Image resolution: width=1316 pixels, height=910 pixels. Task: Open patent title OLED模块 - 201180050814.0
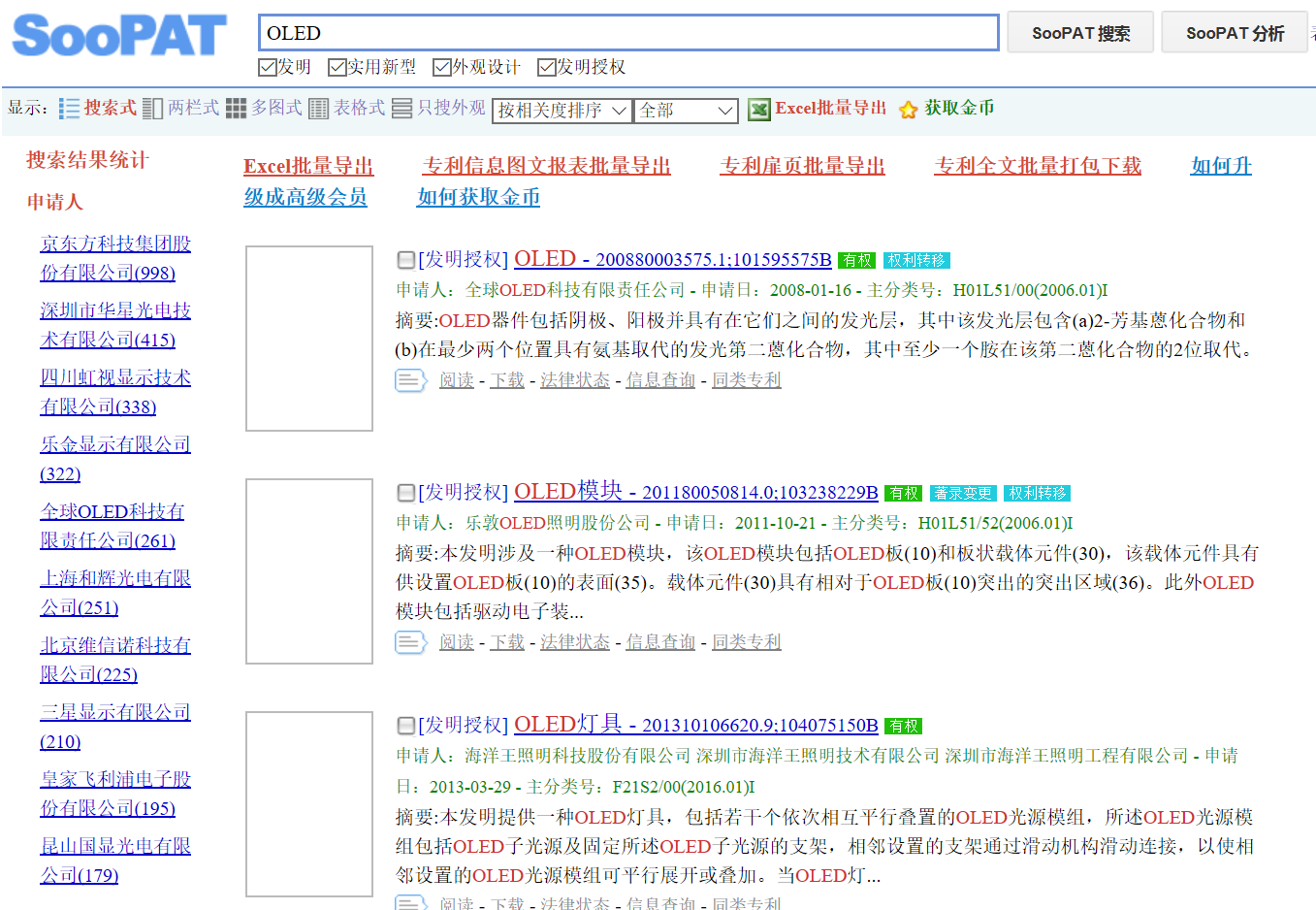(x=695, y=492)
